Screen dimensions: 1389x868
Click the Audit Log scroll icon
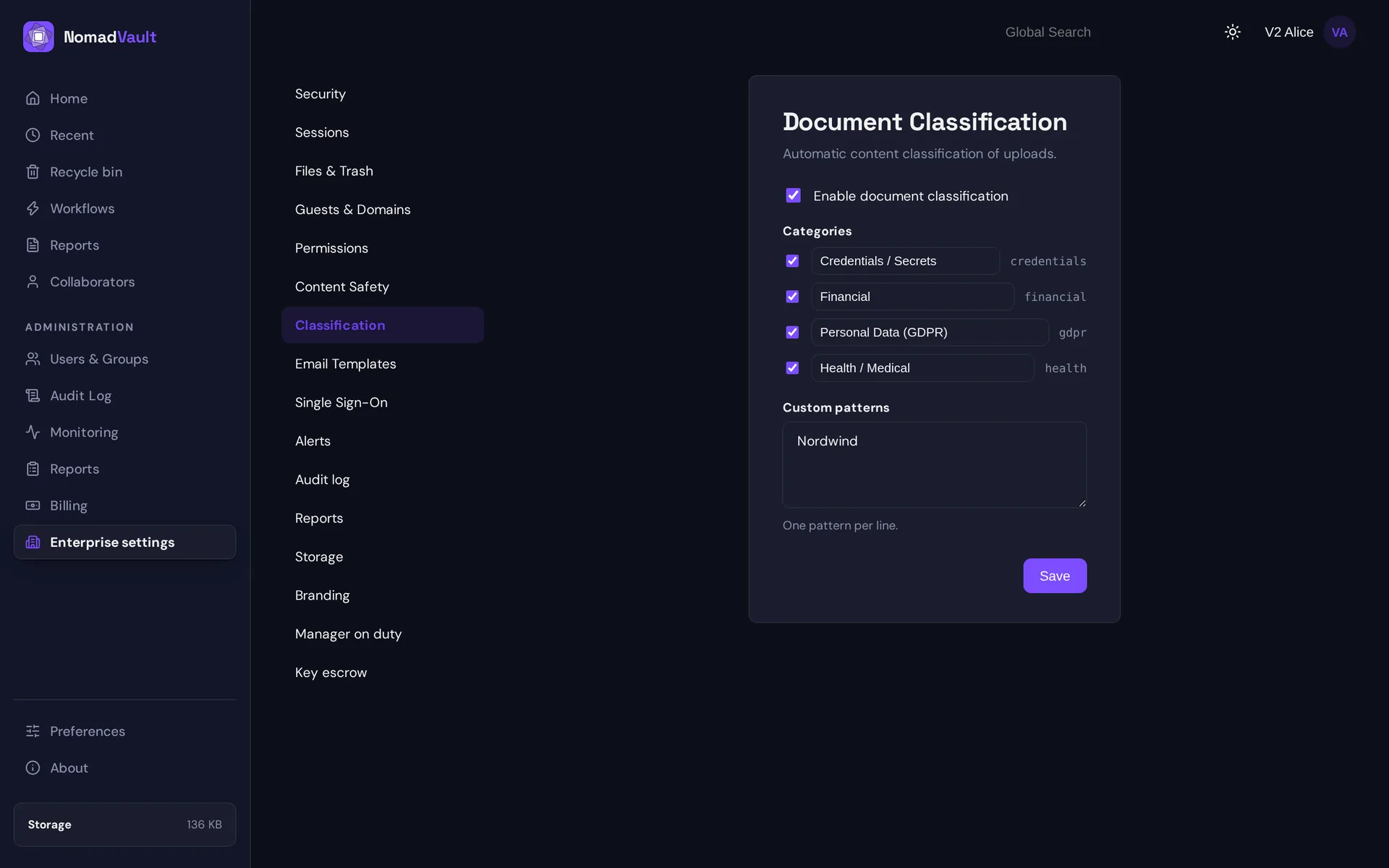click(x=33, y=395)
